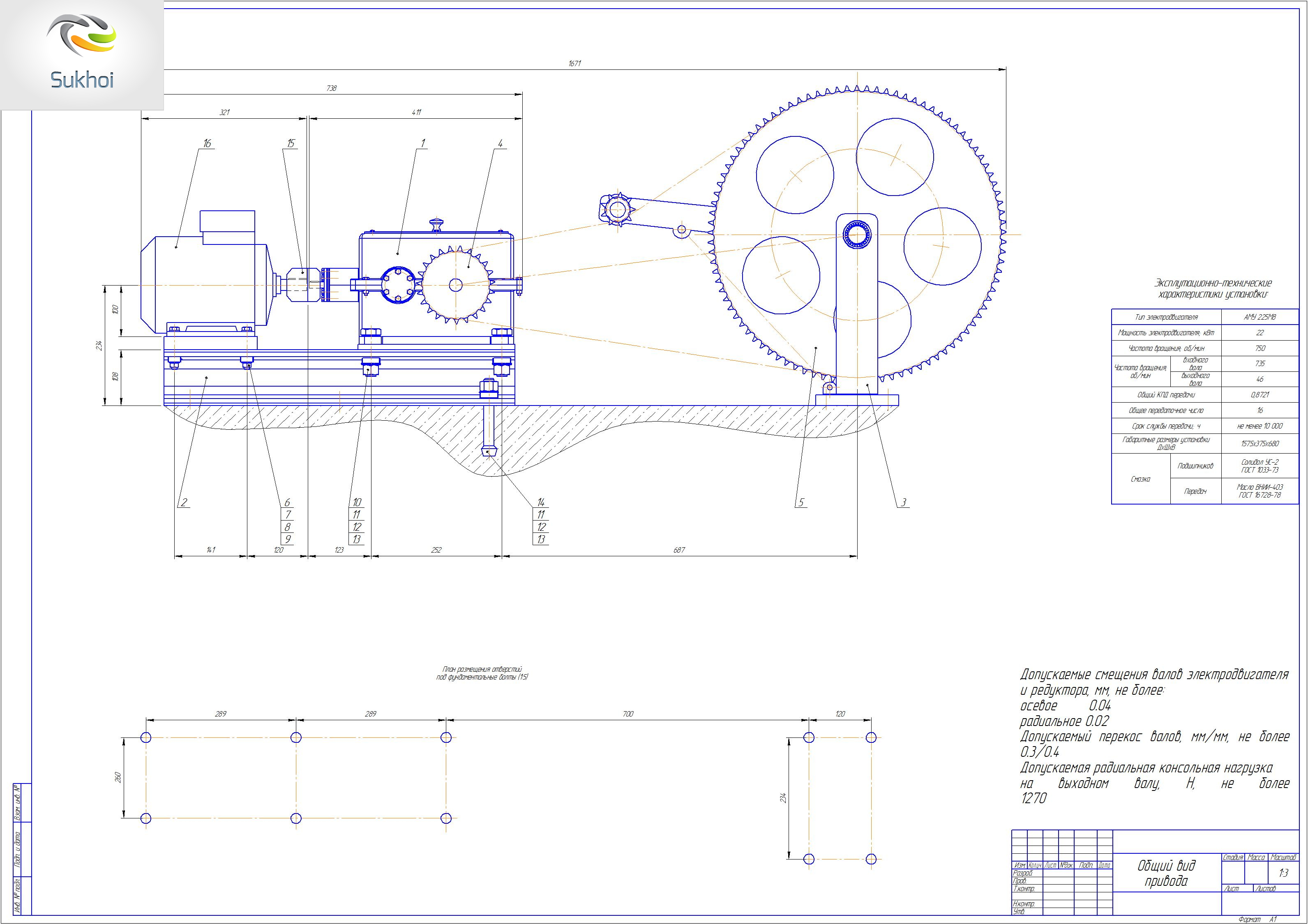1308x924 pixels.
Task: Select the '1575x375x680' overall size value
Action: pyautogui.click(x=1260, y=443)
